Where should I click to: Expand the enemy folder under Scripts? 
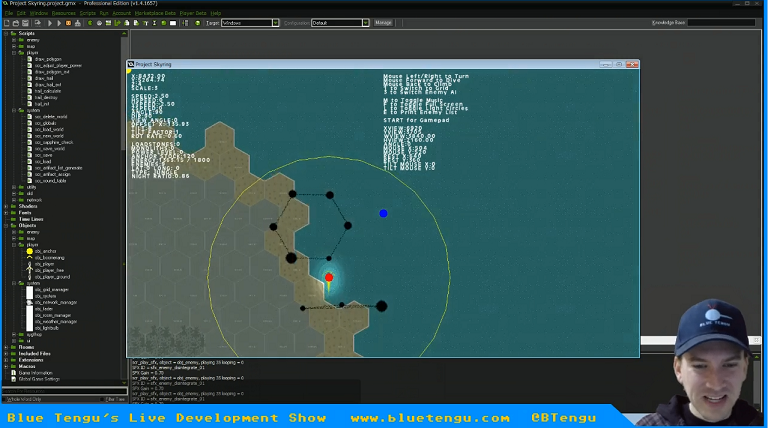tap(14, 40)
